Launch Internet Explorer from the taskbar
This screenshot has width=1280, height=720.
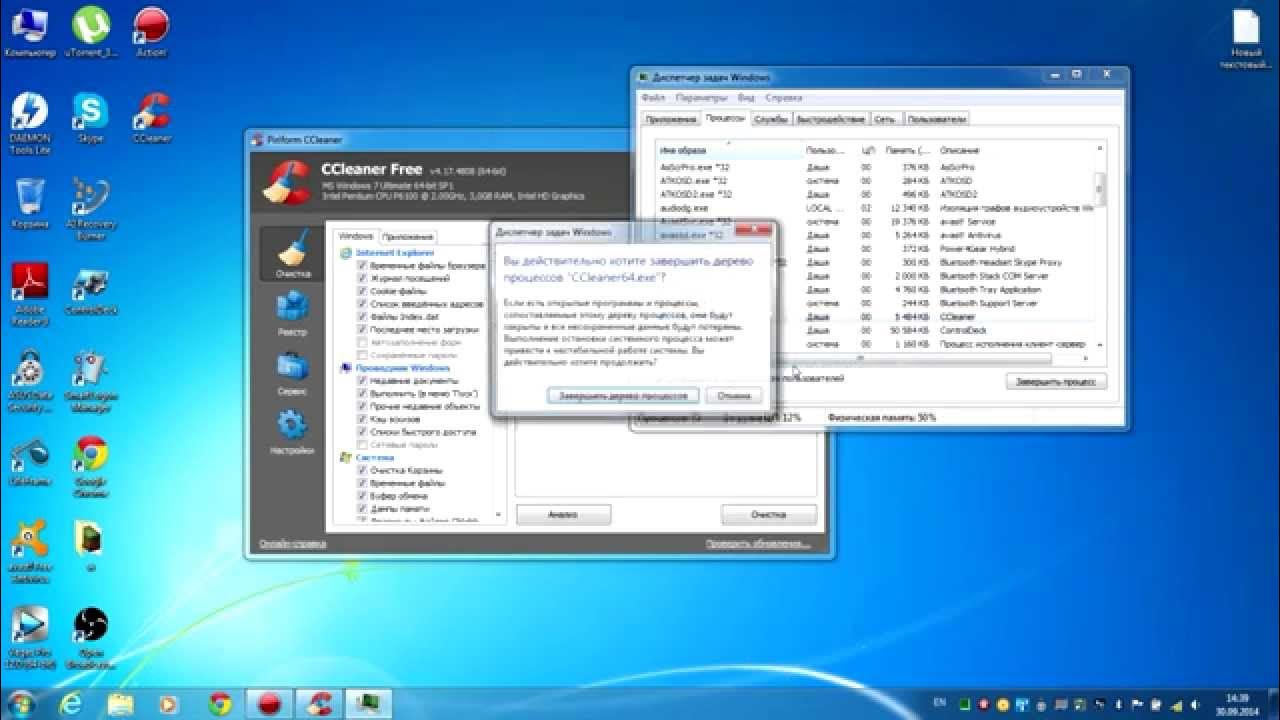pyautogui.click(x=71, y=704)
